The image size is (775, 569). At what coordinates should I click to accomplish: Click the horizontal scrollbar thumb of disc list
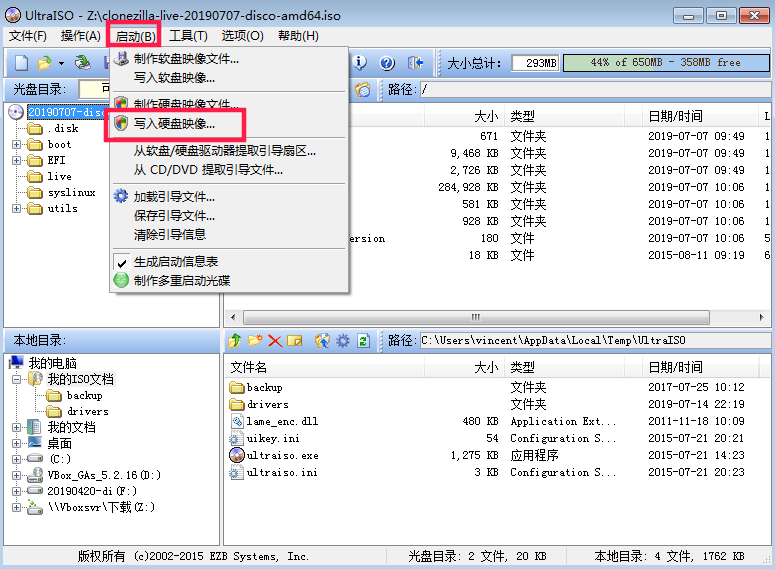pyautogui.click(x=476, y=317)
